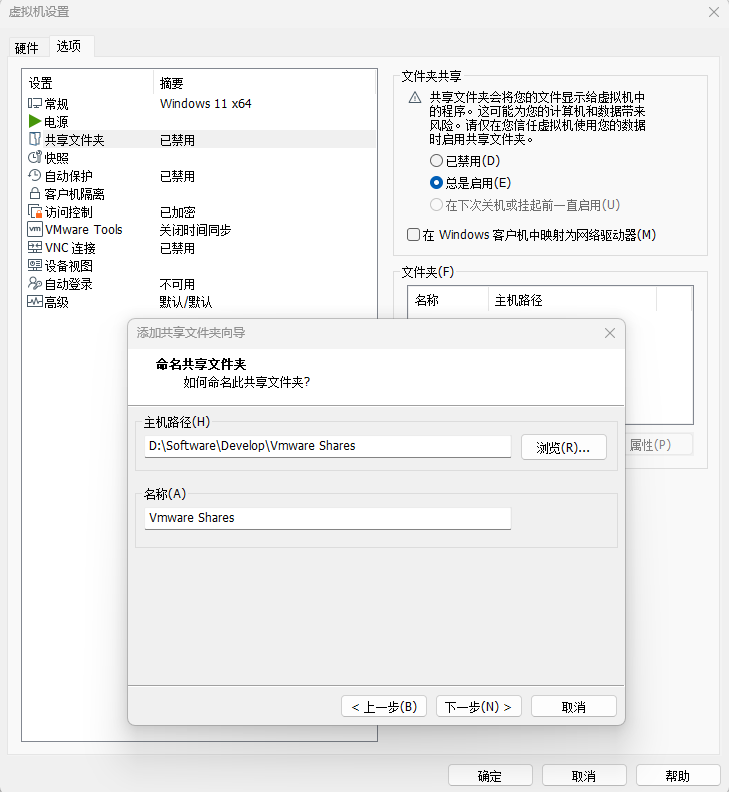This screenshot has height=792, width=729.
Task: Click the 共享文件夹 shared folders icon
Action: (x=34, y=139)
